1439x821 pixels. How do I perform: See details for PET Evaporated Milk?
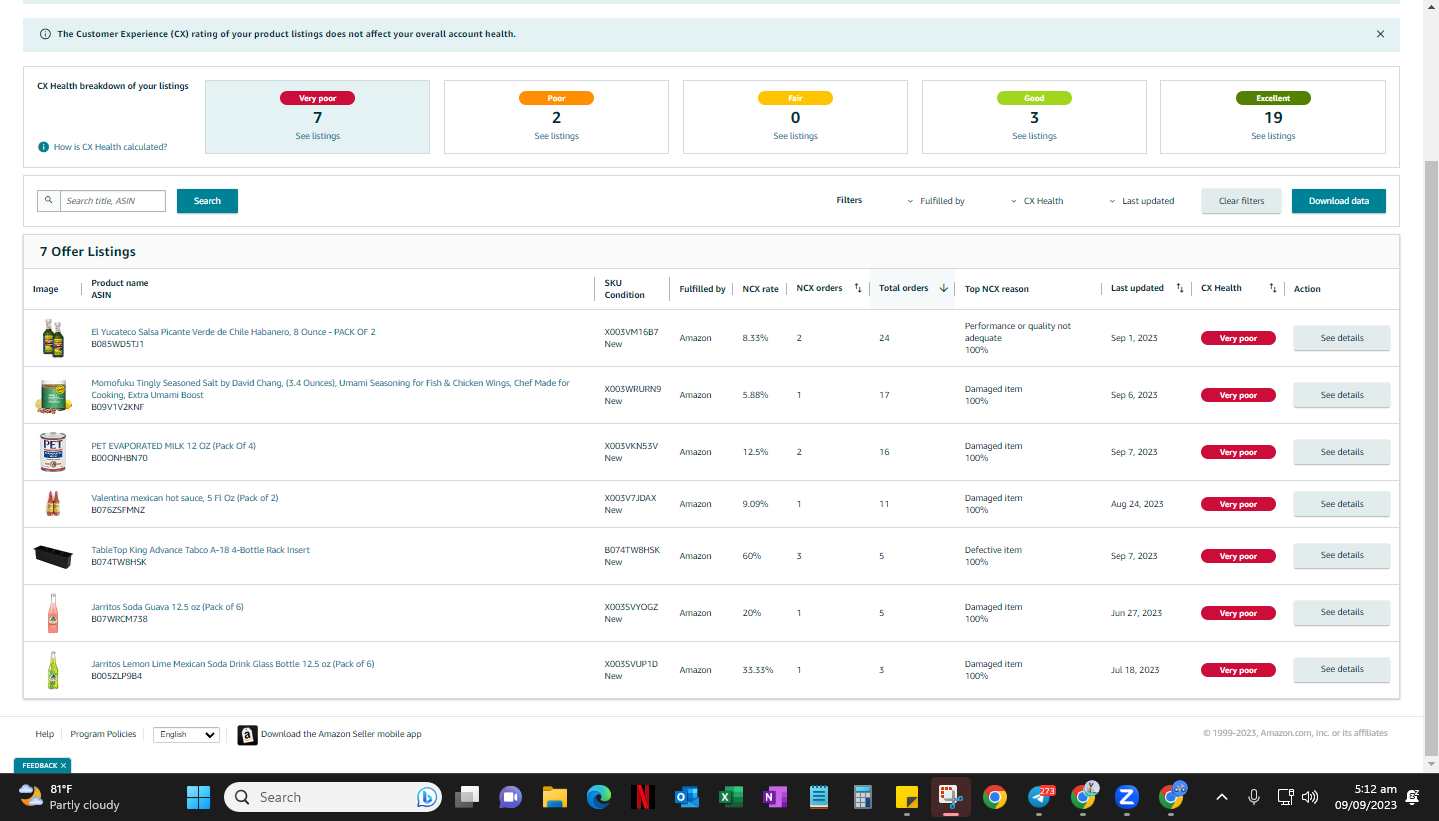click(1341, 452)
